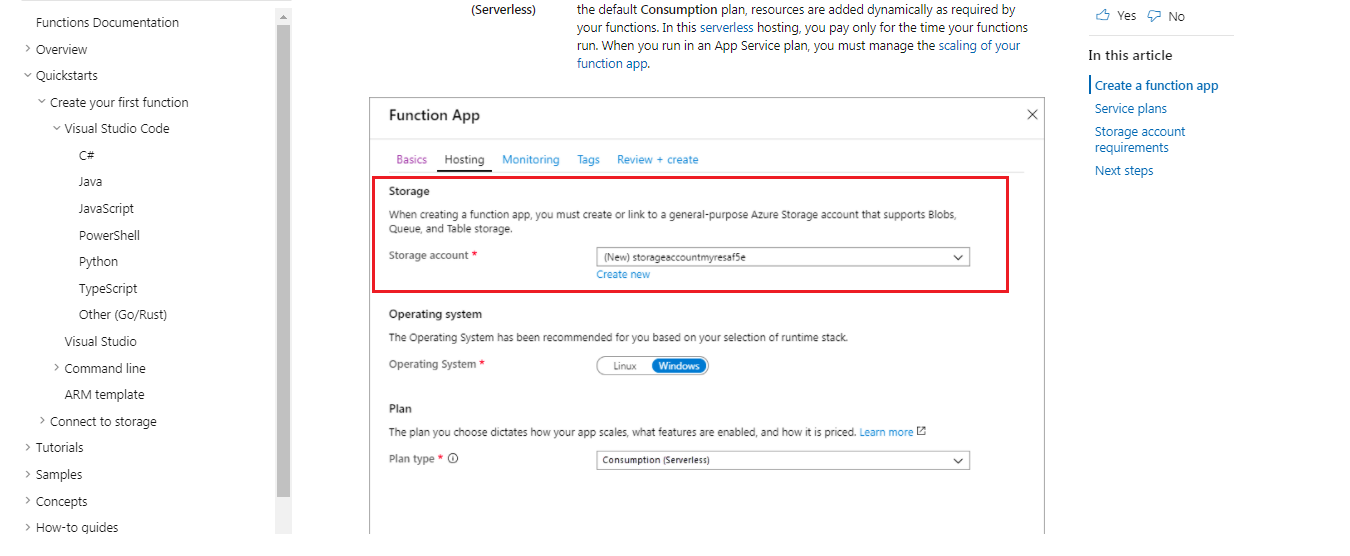Screen dimensions: 1350x556
Task: Click the thumbs-up Yes feedback icon
Action: pyautogui.click(x=1103, y=15)
